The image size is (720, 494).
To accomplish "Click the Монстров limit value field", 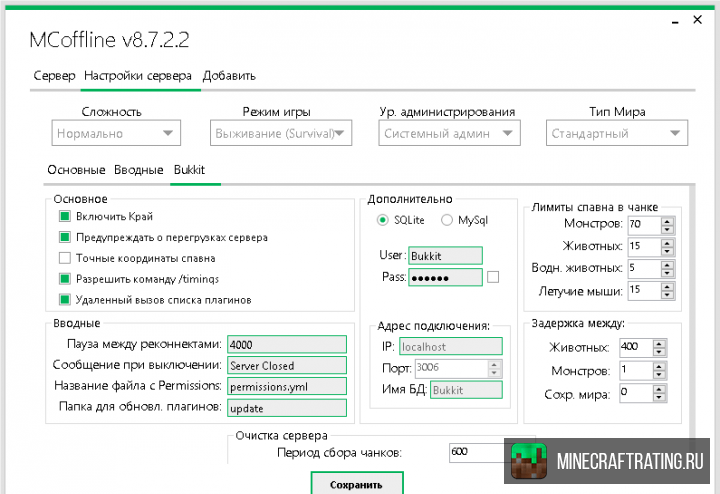I will click(x=645, y=225).
